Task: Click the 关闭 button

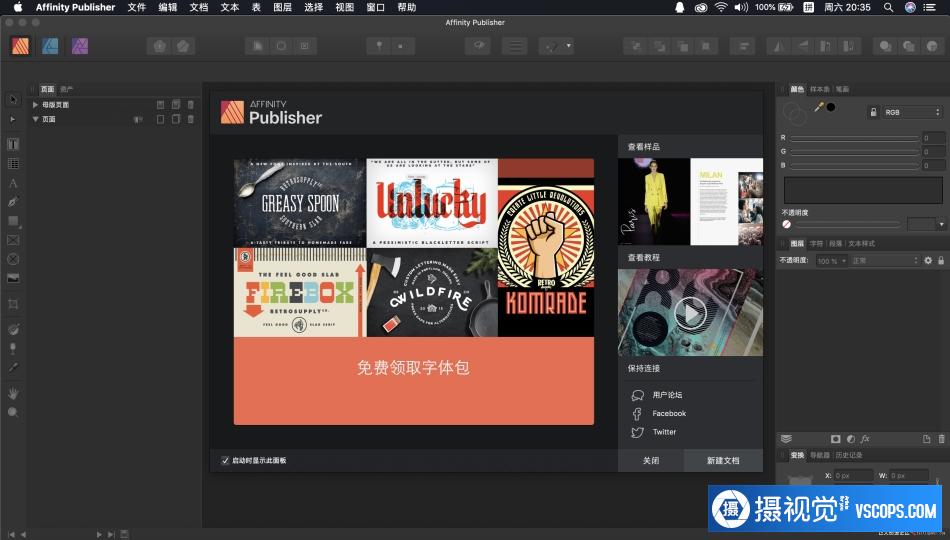Action: [x=651, y=461]
